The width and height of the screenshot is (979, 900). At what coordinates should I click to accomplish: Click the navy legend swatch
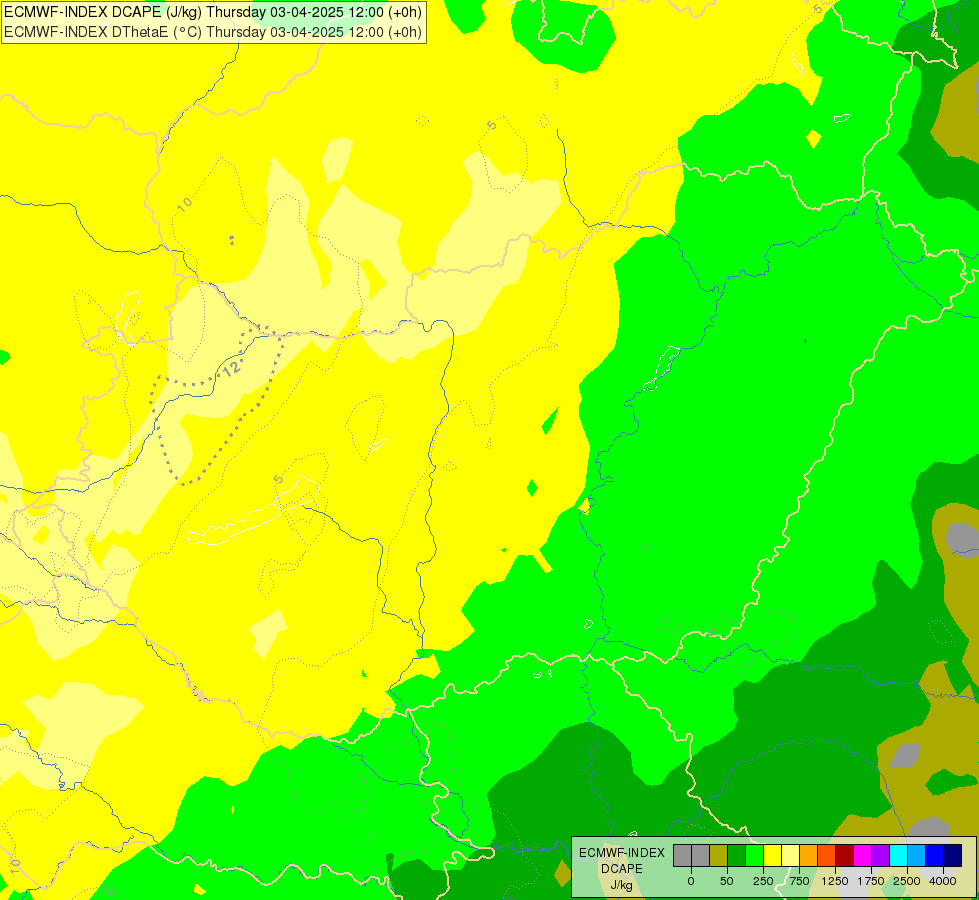(952, 856)
